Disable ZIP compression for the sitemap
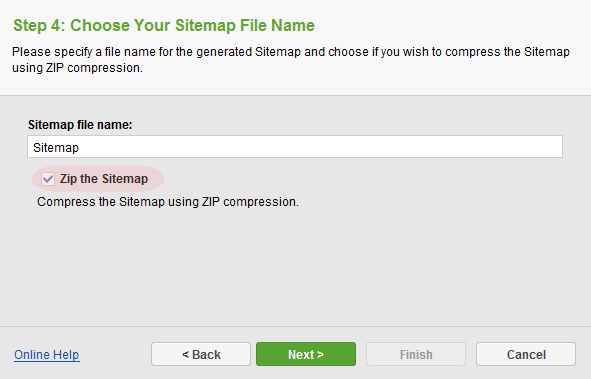Viewport: 591px width, 379px height. tap(48, 179)
